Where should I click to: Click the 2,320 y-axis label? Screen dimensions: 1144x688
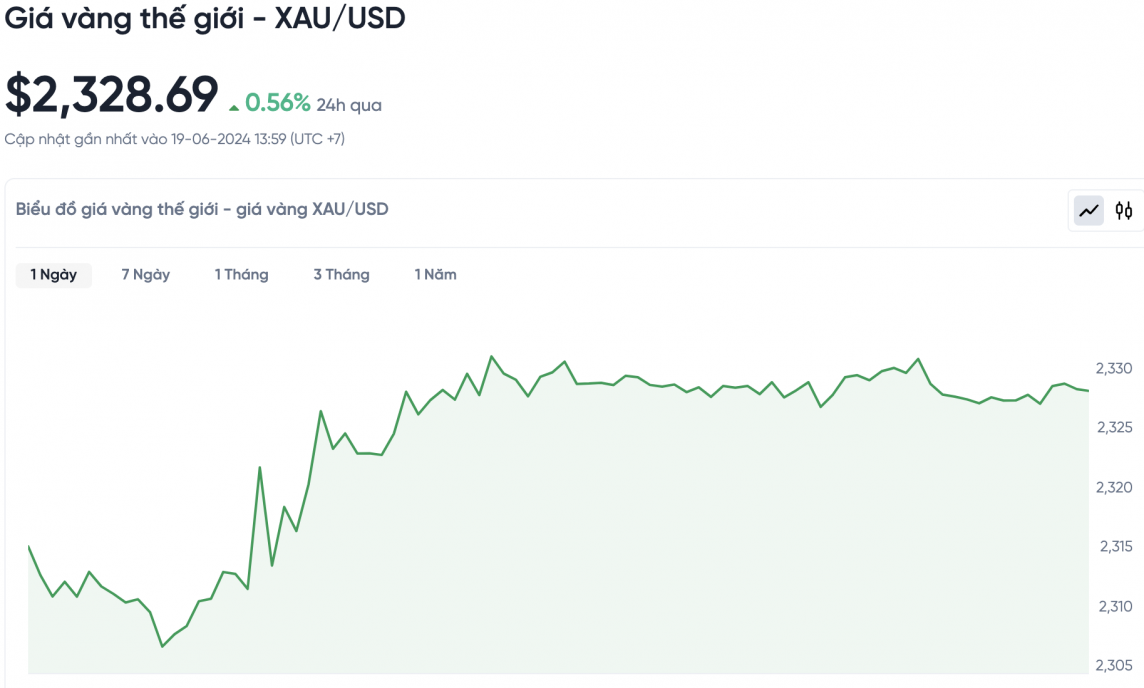(1114, 488)
